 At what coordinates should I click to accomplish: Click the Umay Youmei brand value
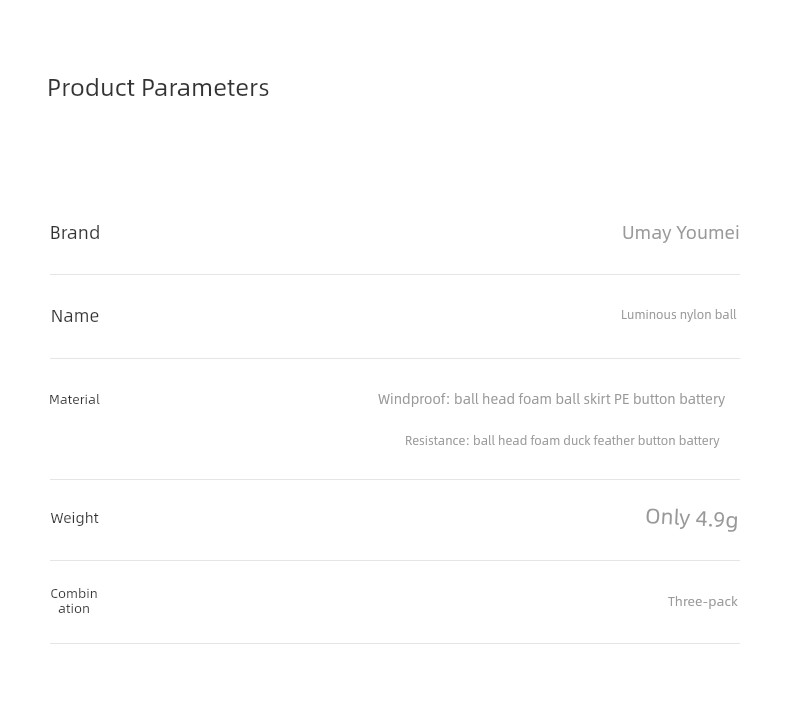[x=681, y=233]
